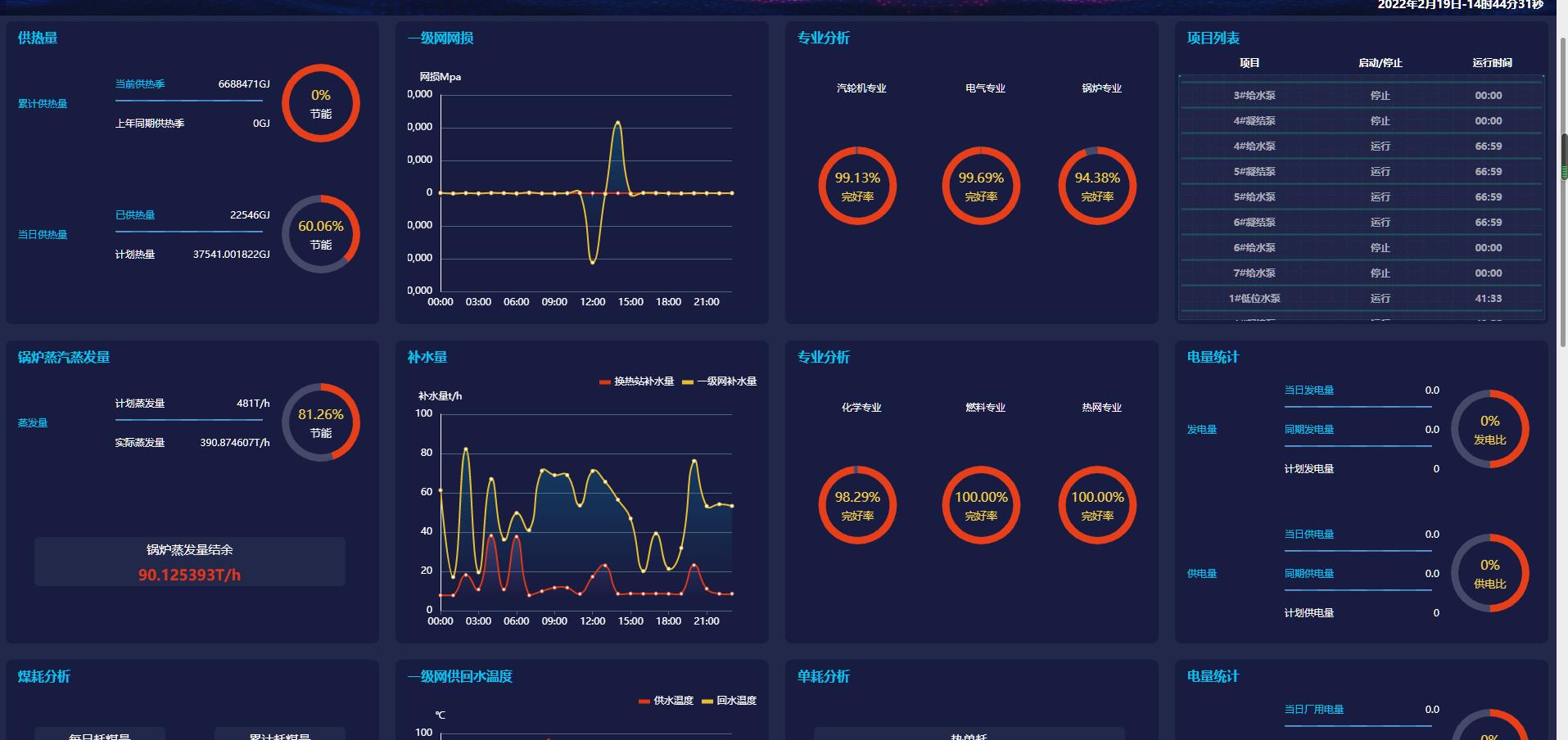Click the 0% 发电比 ring
Screen dimensions: 1568x740
click(x=1490, y=429)
